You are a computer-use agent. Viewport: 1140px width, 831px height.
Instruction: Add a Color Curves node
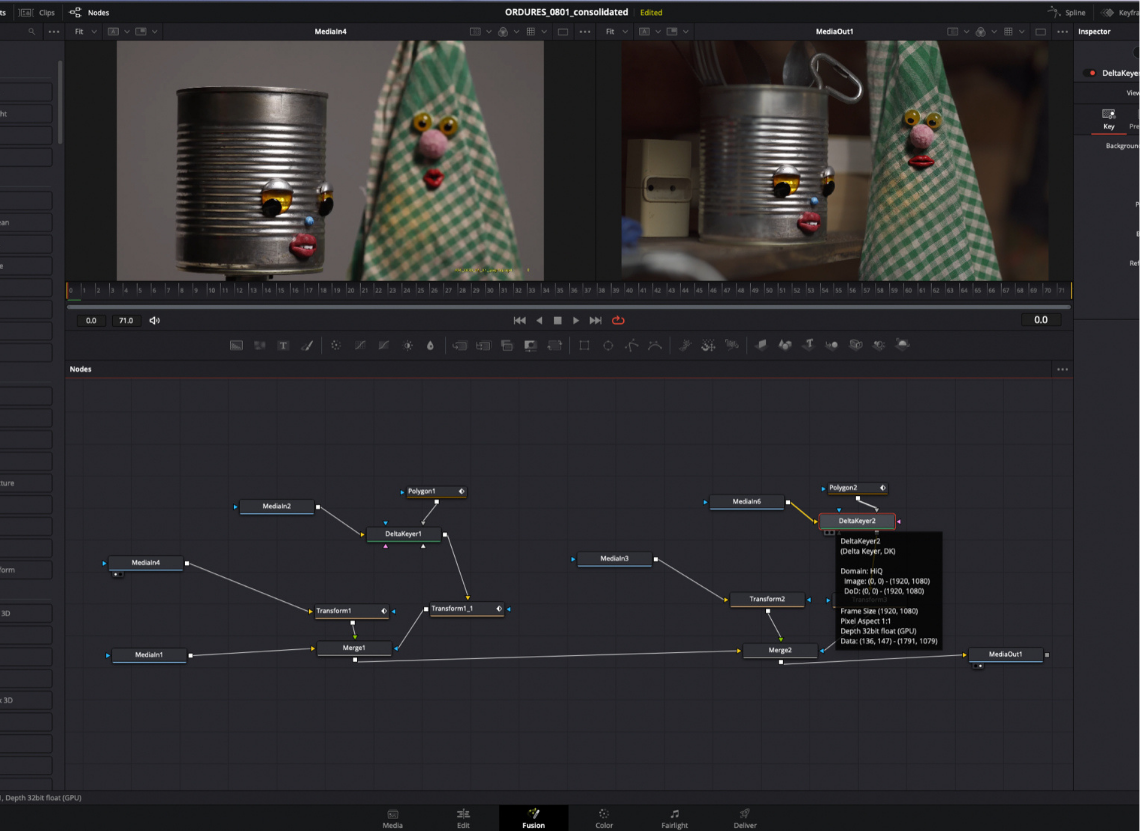click(x=360, y=345)
